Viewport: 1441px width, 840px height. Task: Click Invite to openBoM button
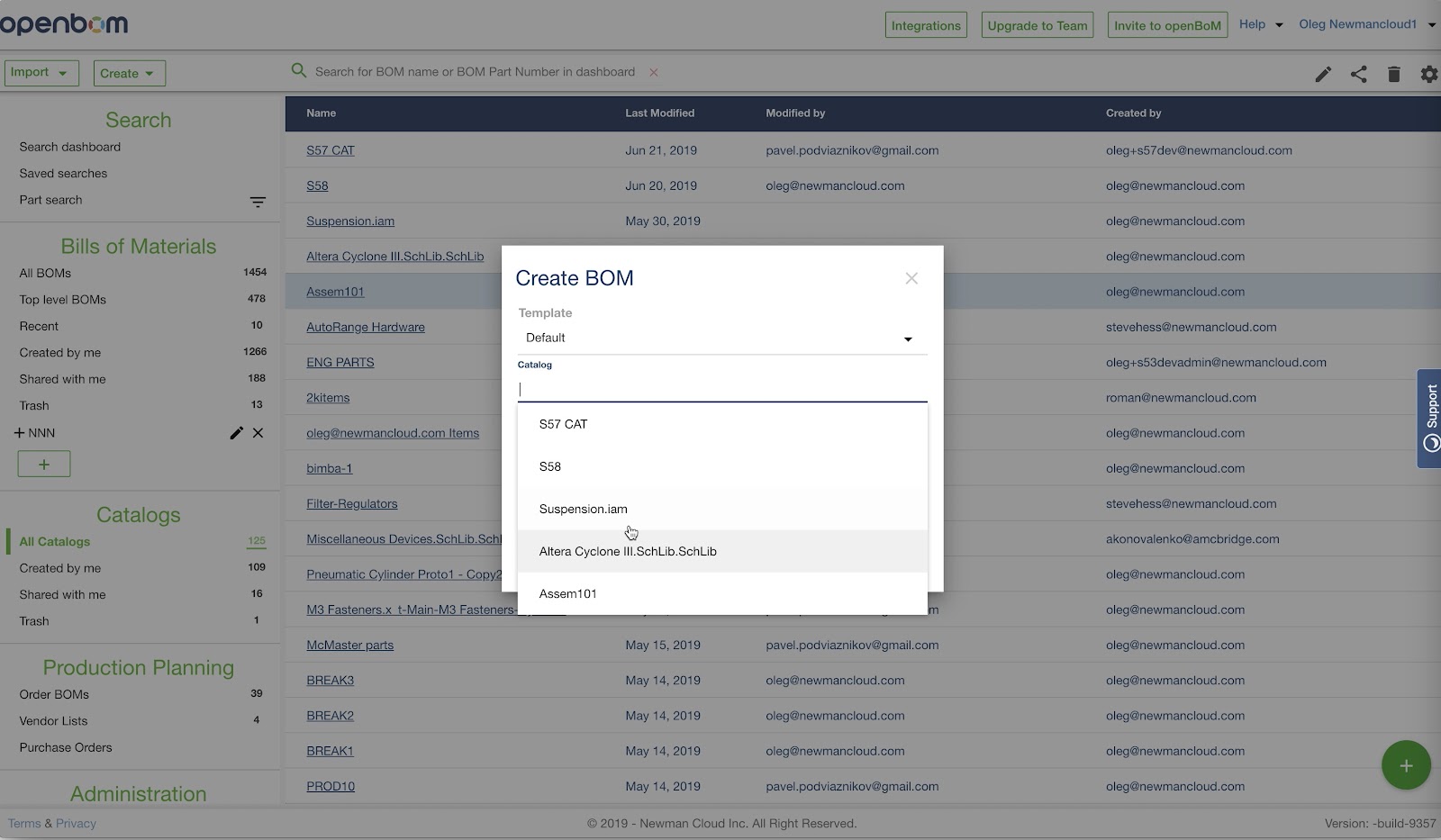tap(1167, 25)
